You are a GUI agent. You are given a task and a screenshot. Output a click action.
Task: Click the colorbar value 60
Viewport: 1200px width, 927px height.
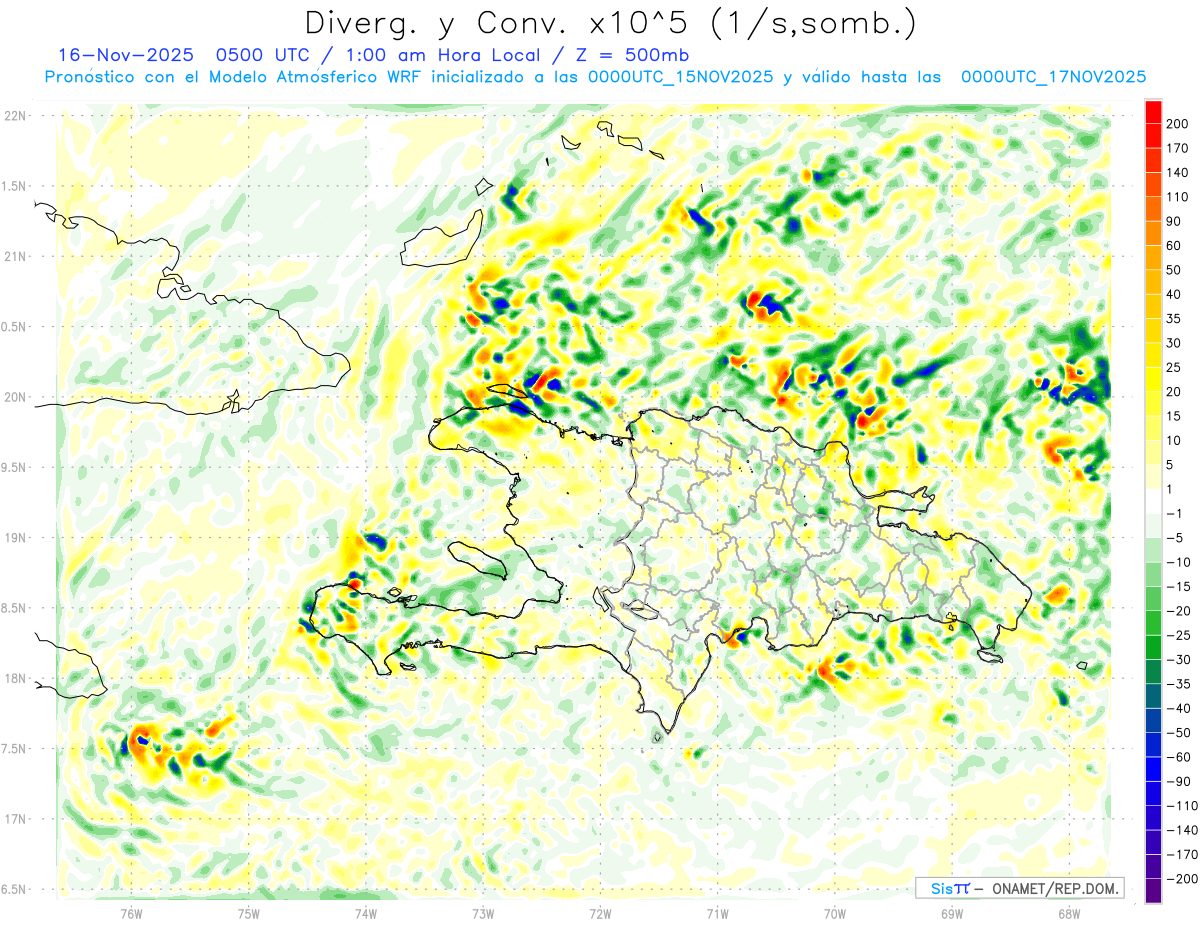tap(1175, 245)
